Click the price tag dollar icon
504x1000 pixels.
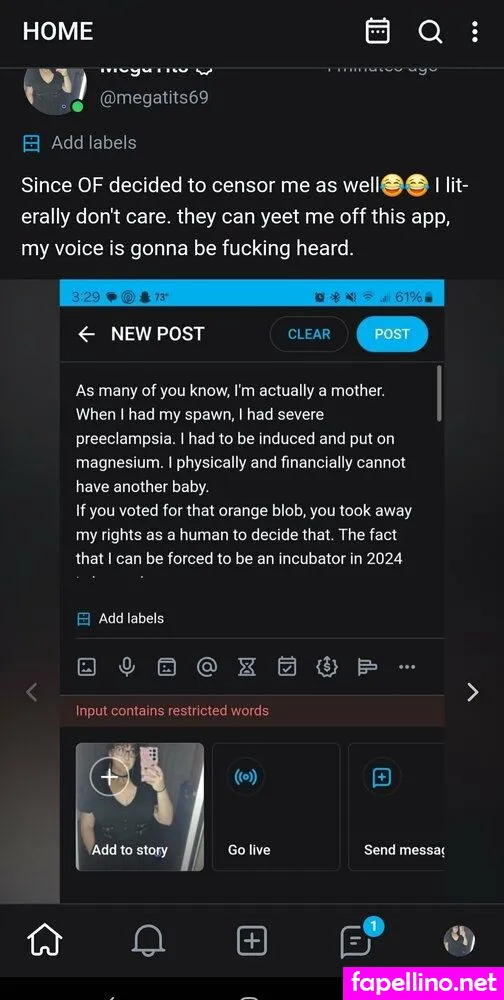point(326,667)
